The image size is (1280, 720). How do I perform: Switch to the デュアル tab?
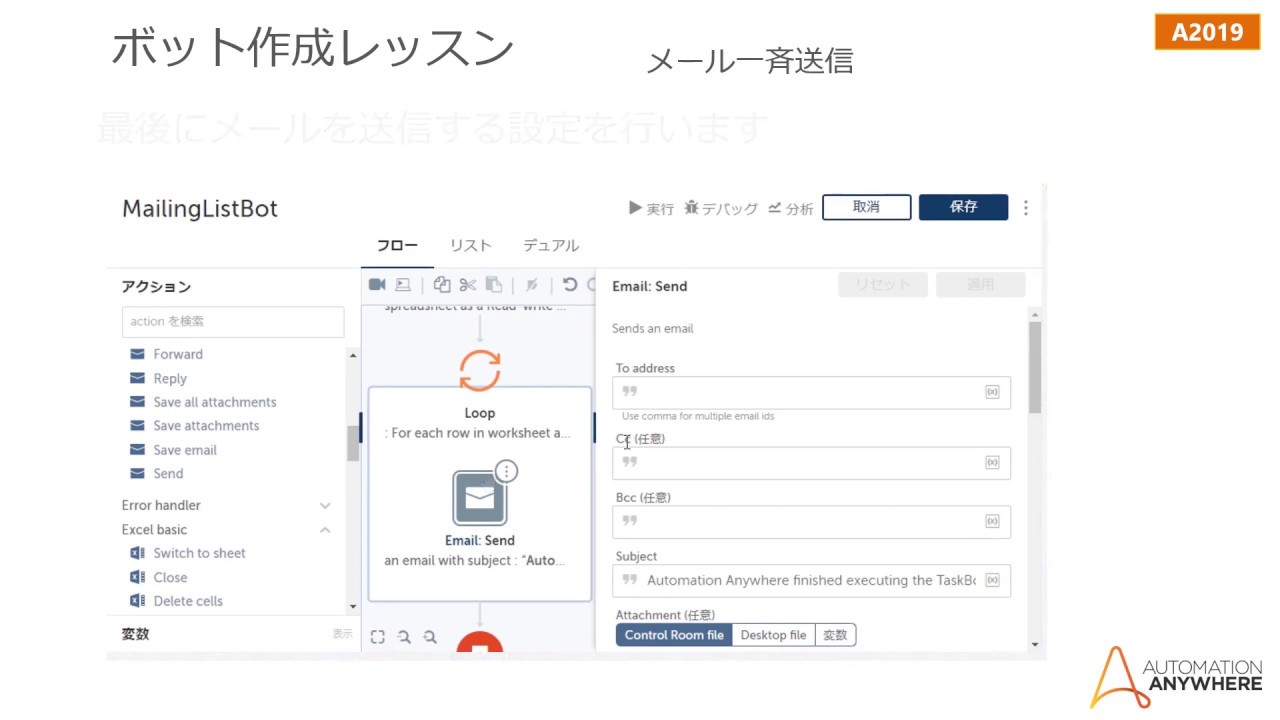click(x=551, y=246)
